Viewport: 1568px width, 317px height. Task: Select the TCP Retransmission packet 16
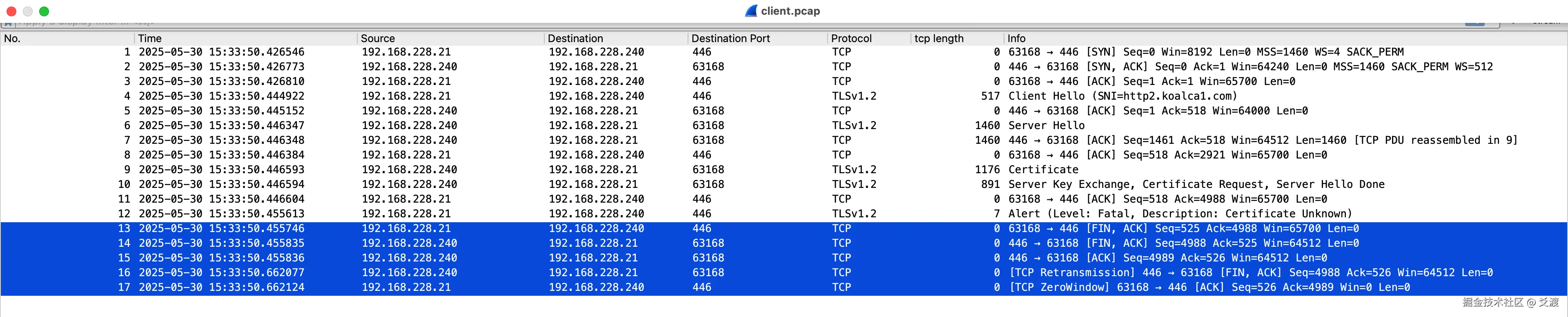point(784,272)
